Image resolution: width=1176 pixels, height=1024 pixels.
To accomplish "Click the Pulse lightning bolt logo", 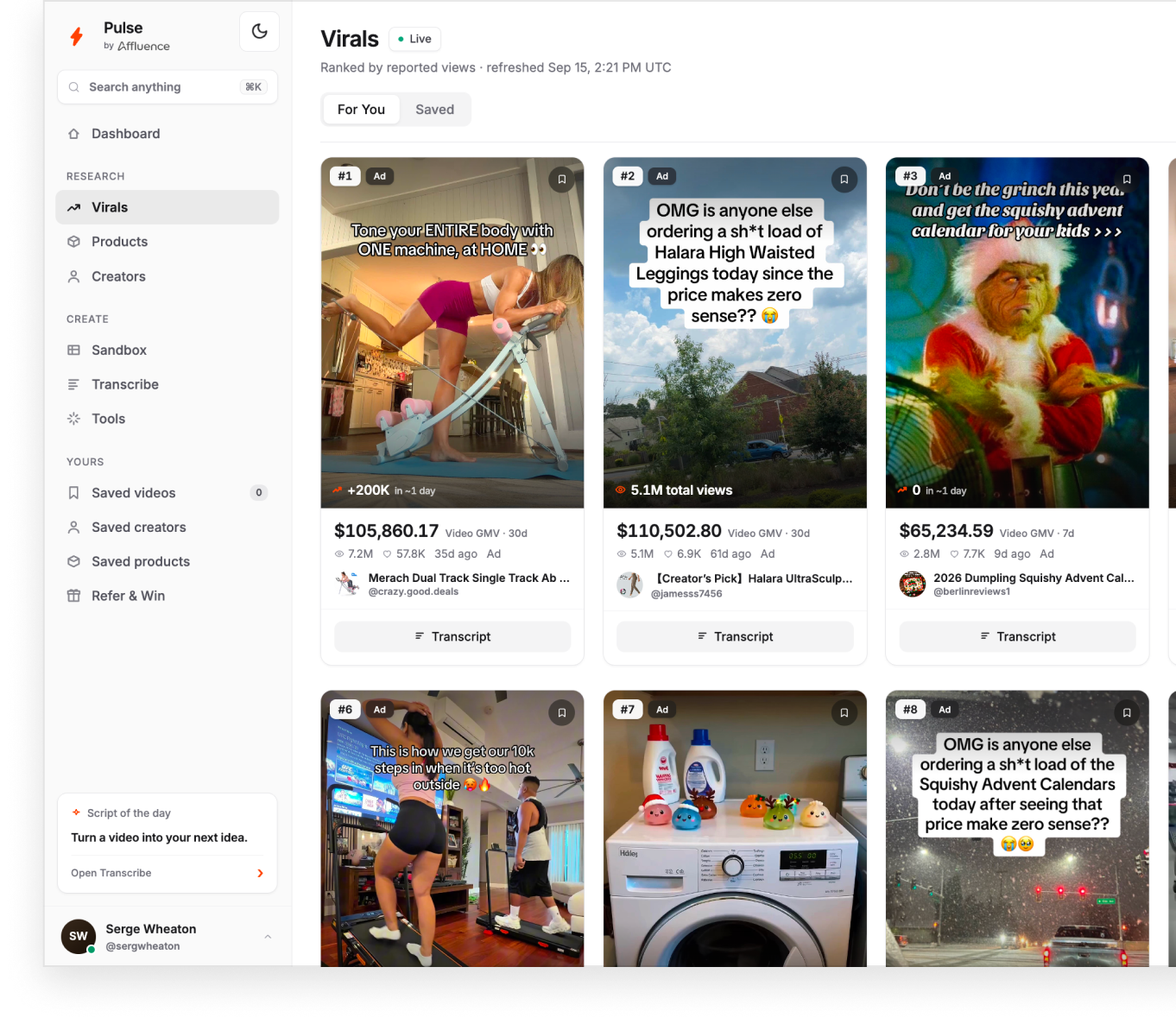I will (x=77, y=36).
